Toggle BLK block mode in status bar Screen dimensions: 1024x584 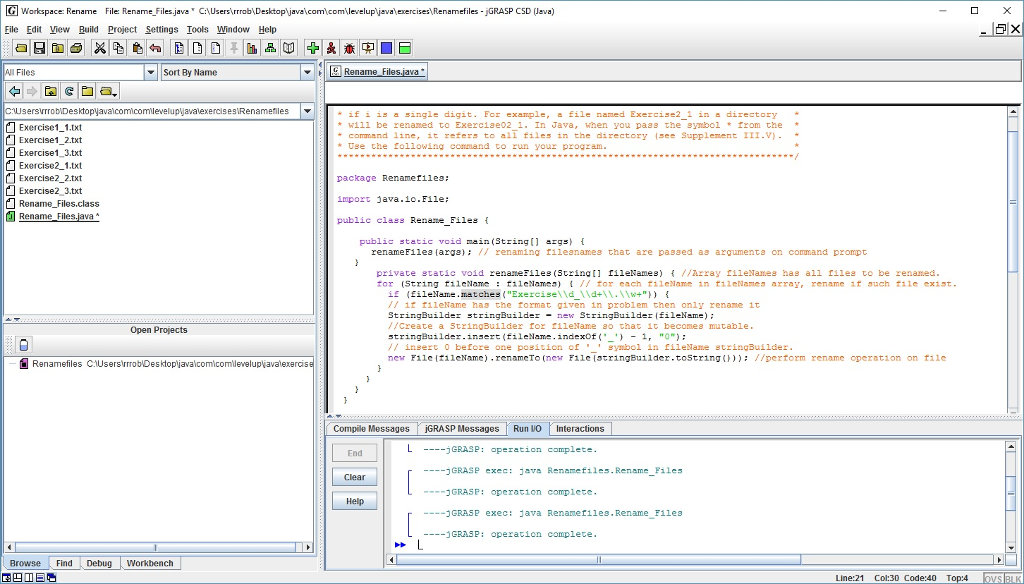pyautogui.click(x=1012, y=578)
